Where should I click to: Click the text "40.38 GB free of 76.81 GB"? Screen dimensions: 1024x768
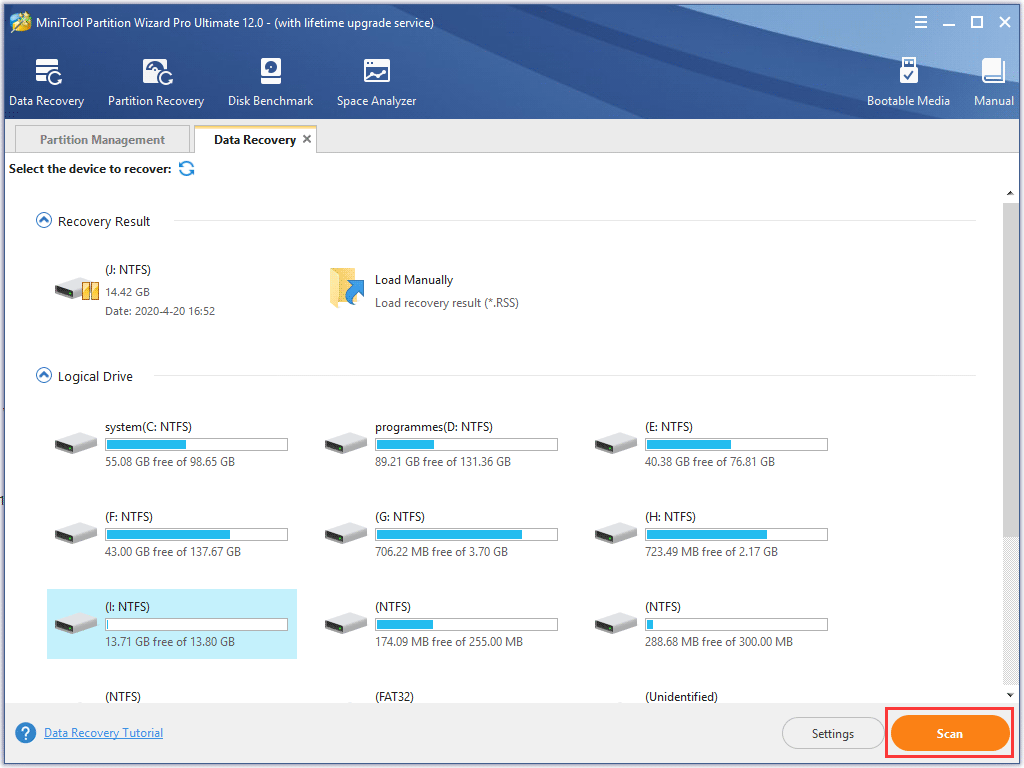point(710,462)
